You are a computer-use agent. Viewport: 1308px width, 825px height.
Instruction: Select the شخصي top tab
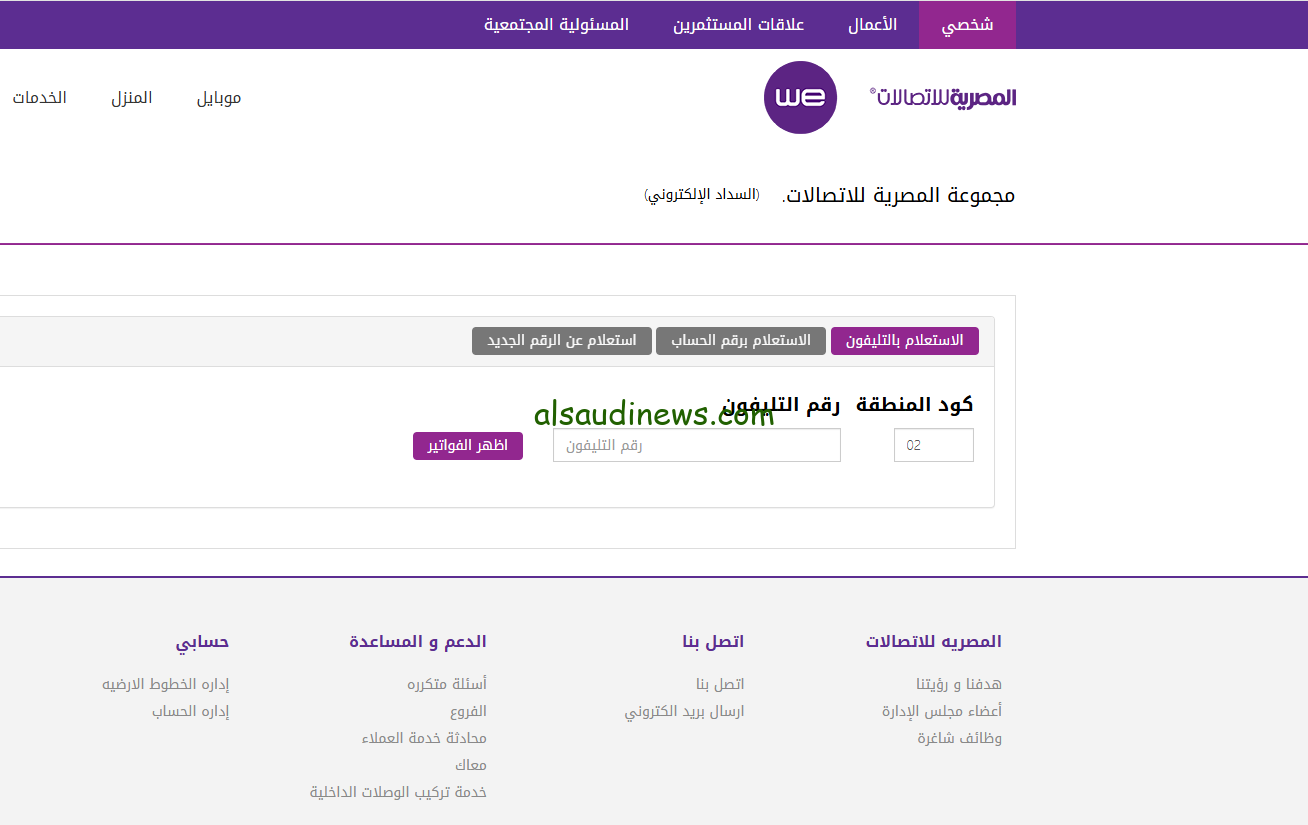point(967,25)
